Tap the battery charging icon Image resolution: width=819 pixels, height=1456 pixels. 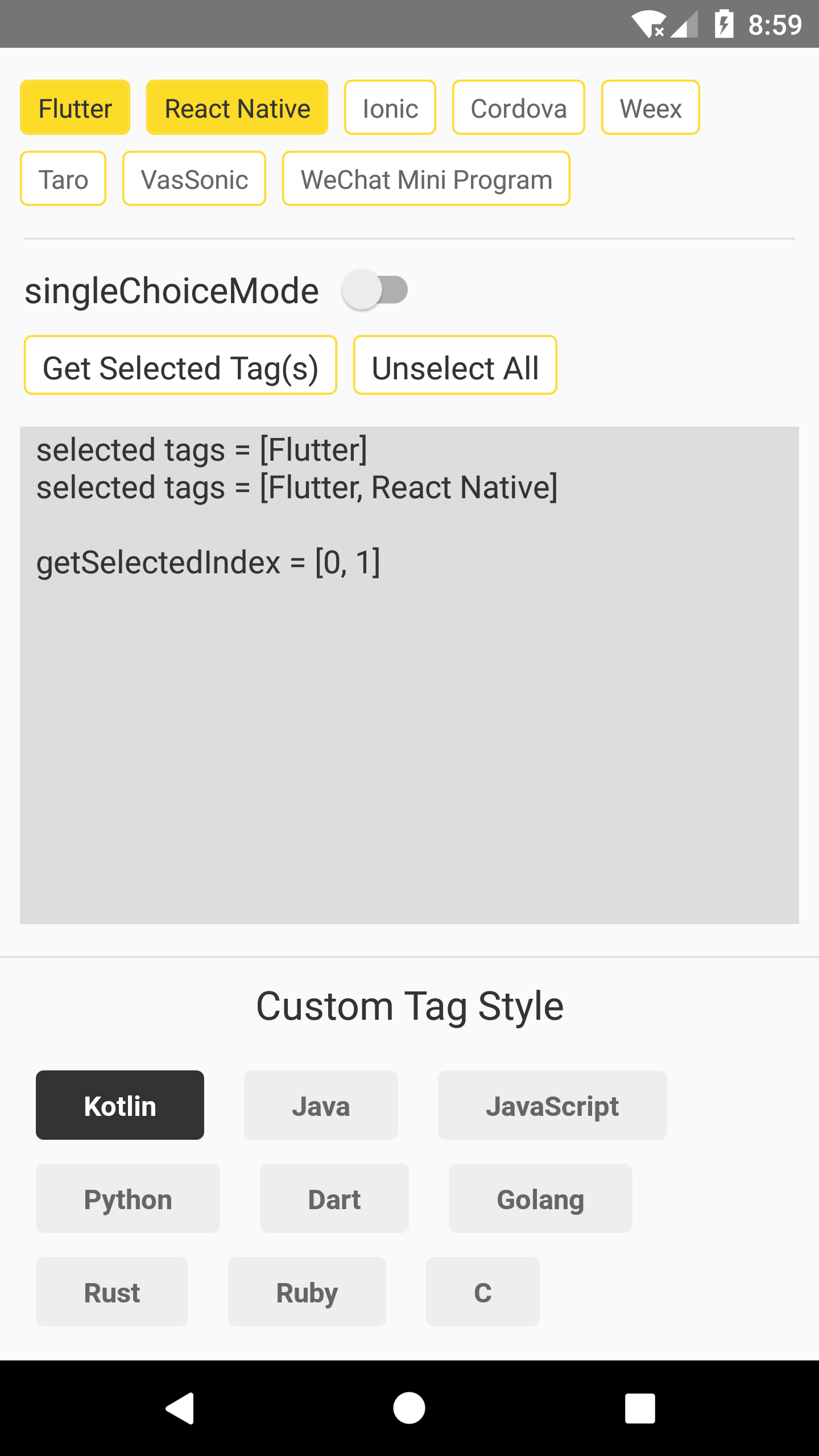(x=723, y=24)
